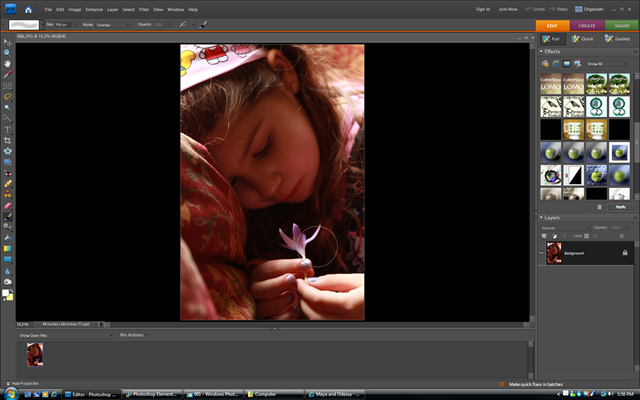Select the Straighten tool
640x400 pixels.
[7, 162]
